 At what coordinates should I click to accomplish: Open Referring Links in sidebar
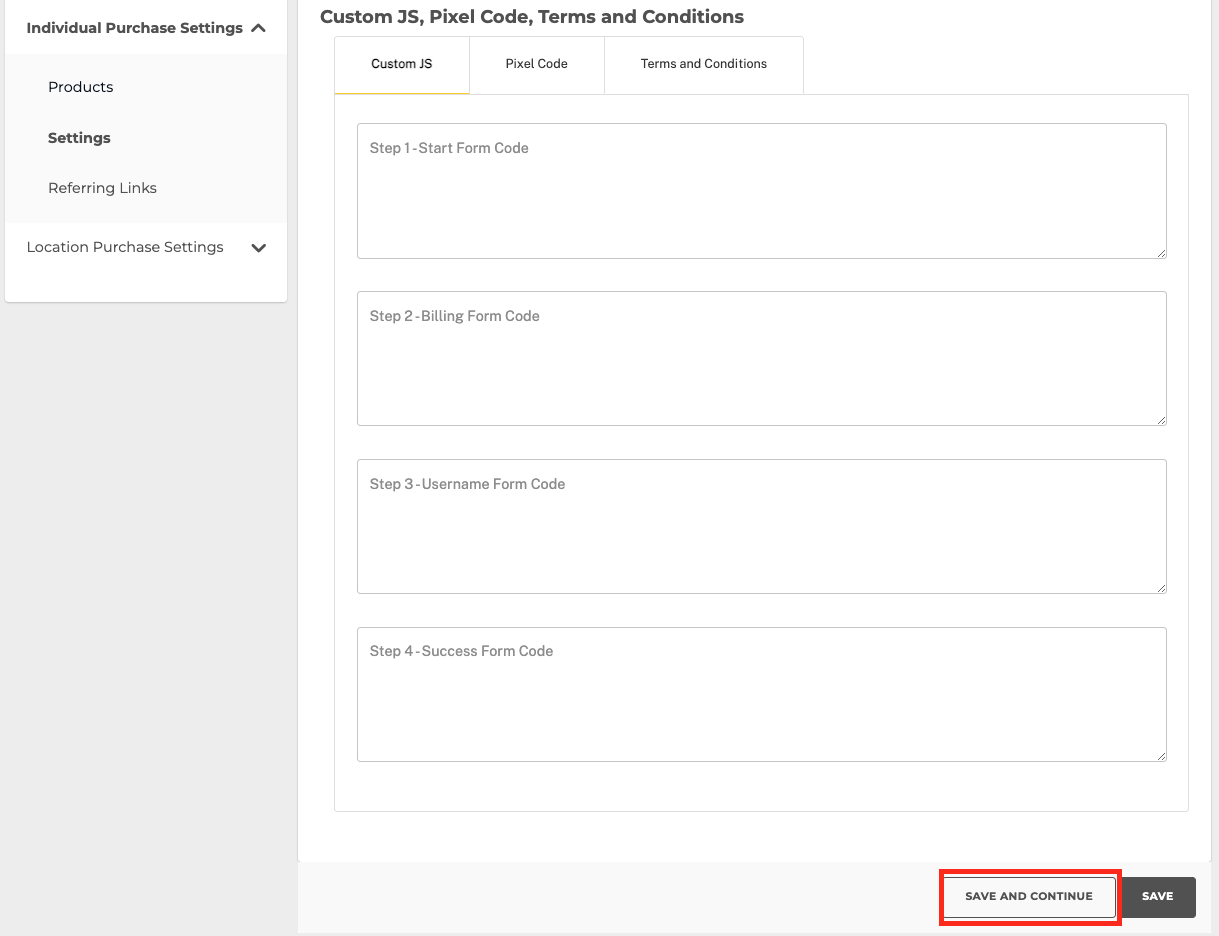click(102, 188)
